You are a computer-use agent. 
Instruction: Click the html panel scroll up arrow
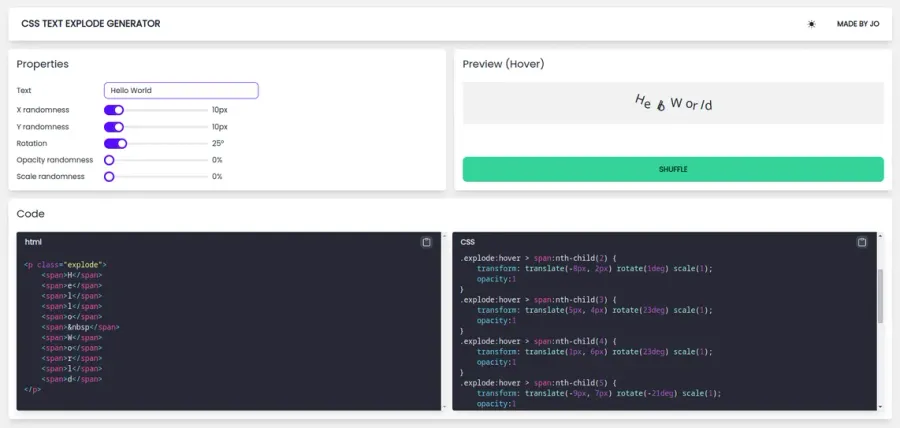(444, 235)
